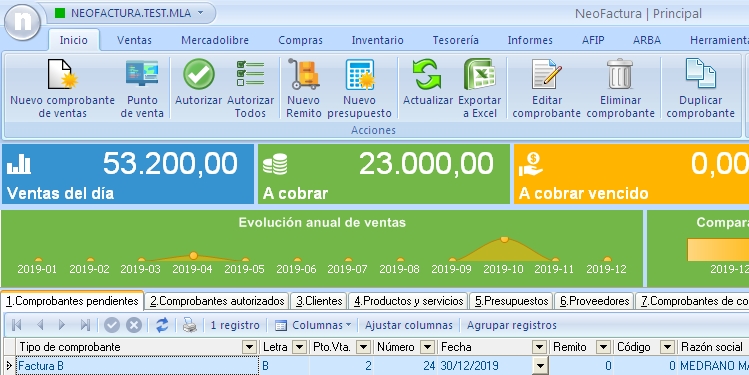Click the row indicator of Factura B
749x375 pixels.
click(x=9, y=366)
